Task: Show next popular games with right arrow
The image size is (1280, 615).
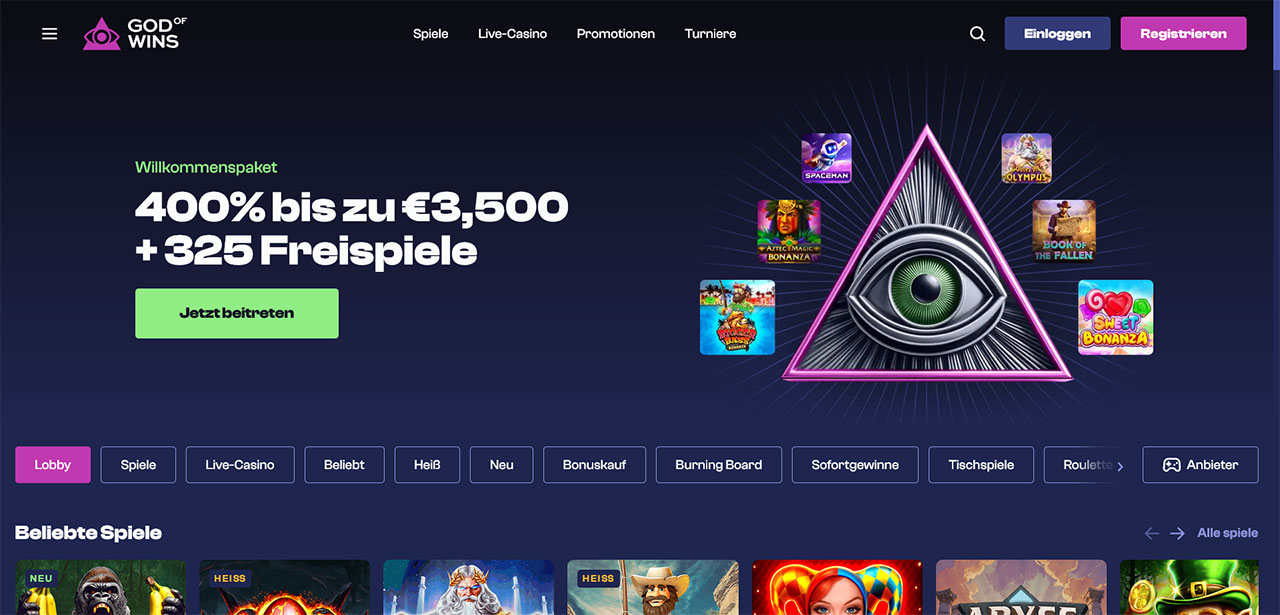Action: 1178,533
